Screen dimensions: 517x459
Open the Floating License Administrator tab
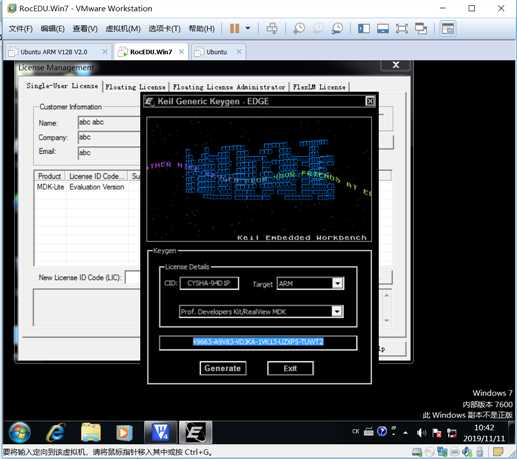click(229, 87)
